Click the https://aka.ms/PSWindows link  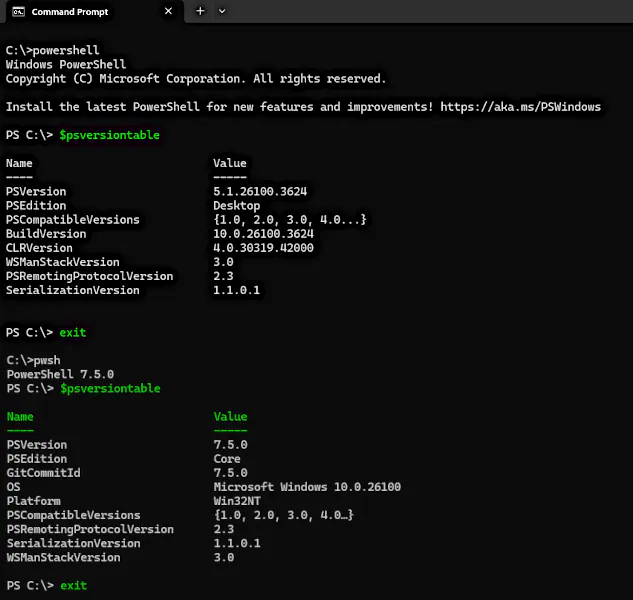[x=520, y=107]
